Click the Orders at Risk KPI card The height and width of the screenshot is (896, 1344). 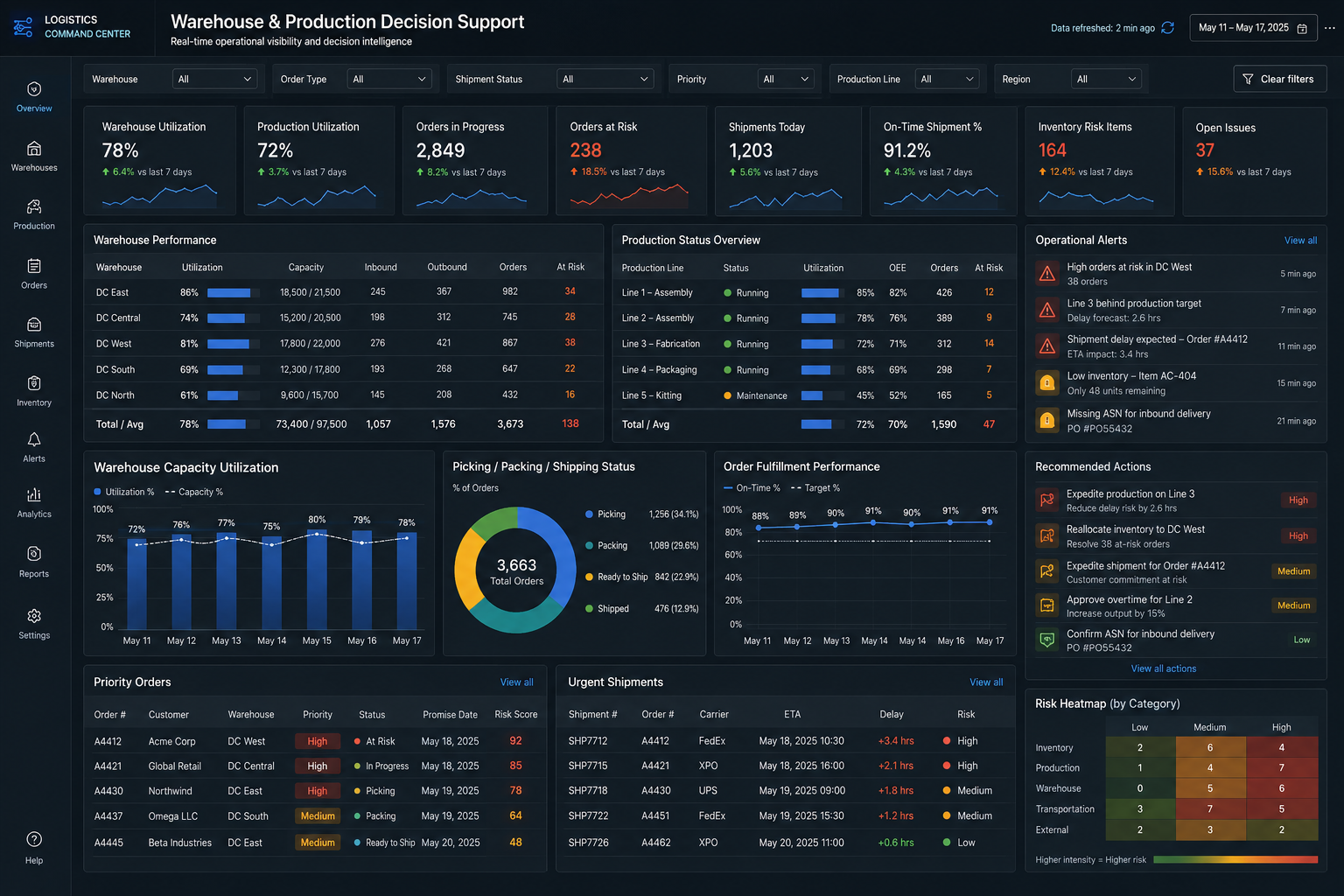pyautogui.click(x=631, y=161)
